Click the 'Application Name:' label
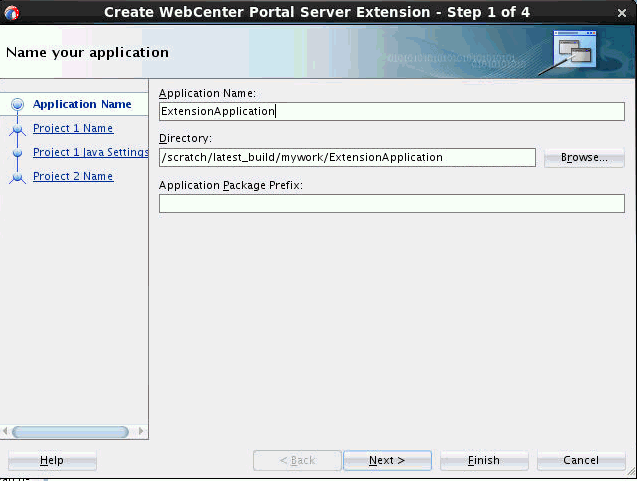The height and width of the screenshot is (481, 637). (208, 93)
